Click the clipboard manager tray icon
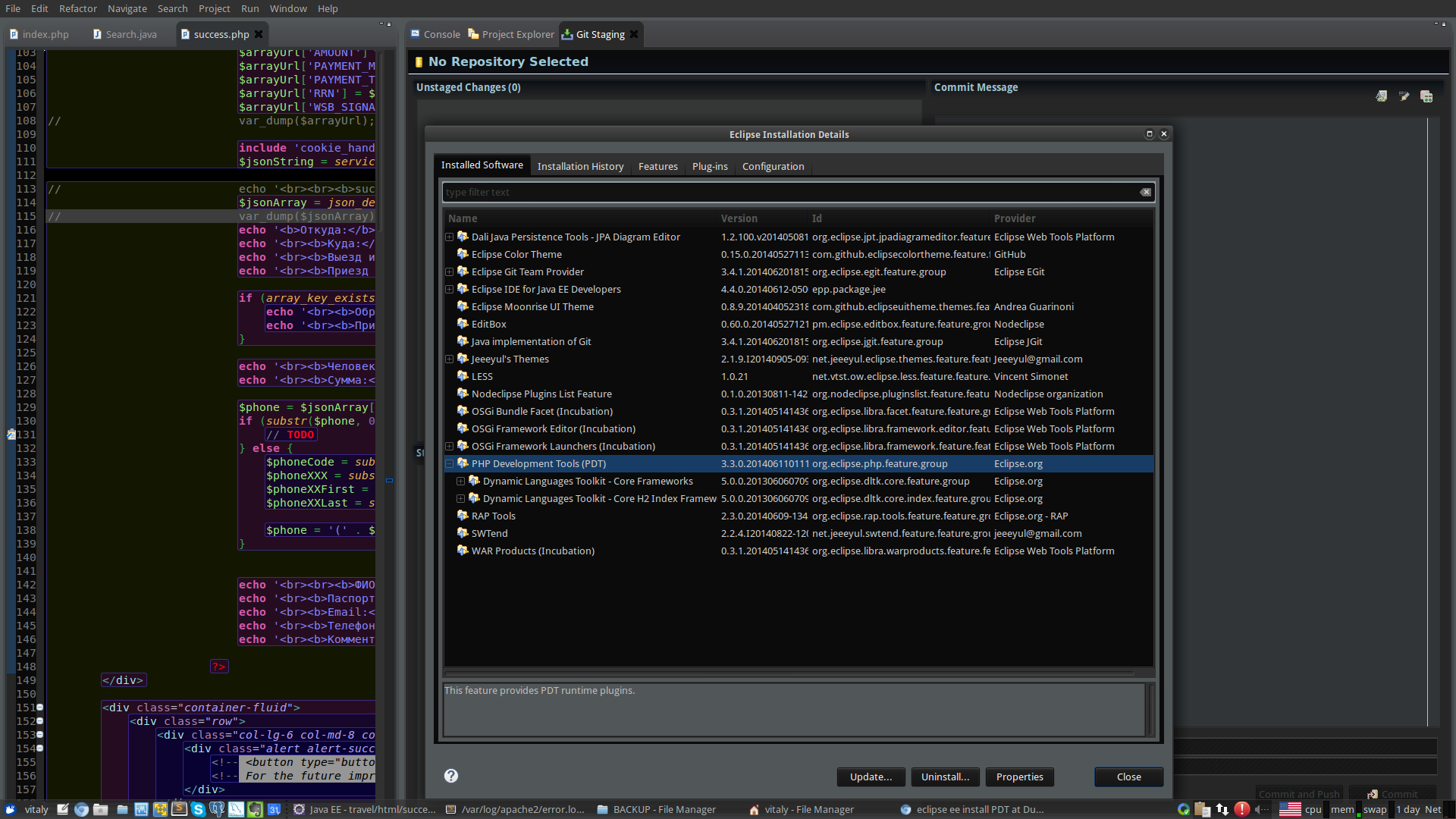Screen dimensions: 1456x819 pos(1203,809)
